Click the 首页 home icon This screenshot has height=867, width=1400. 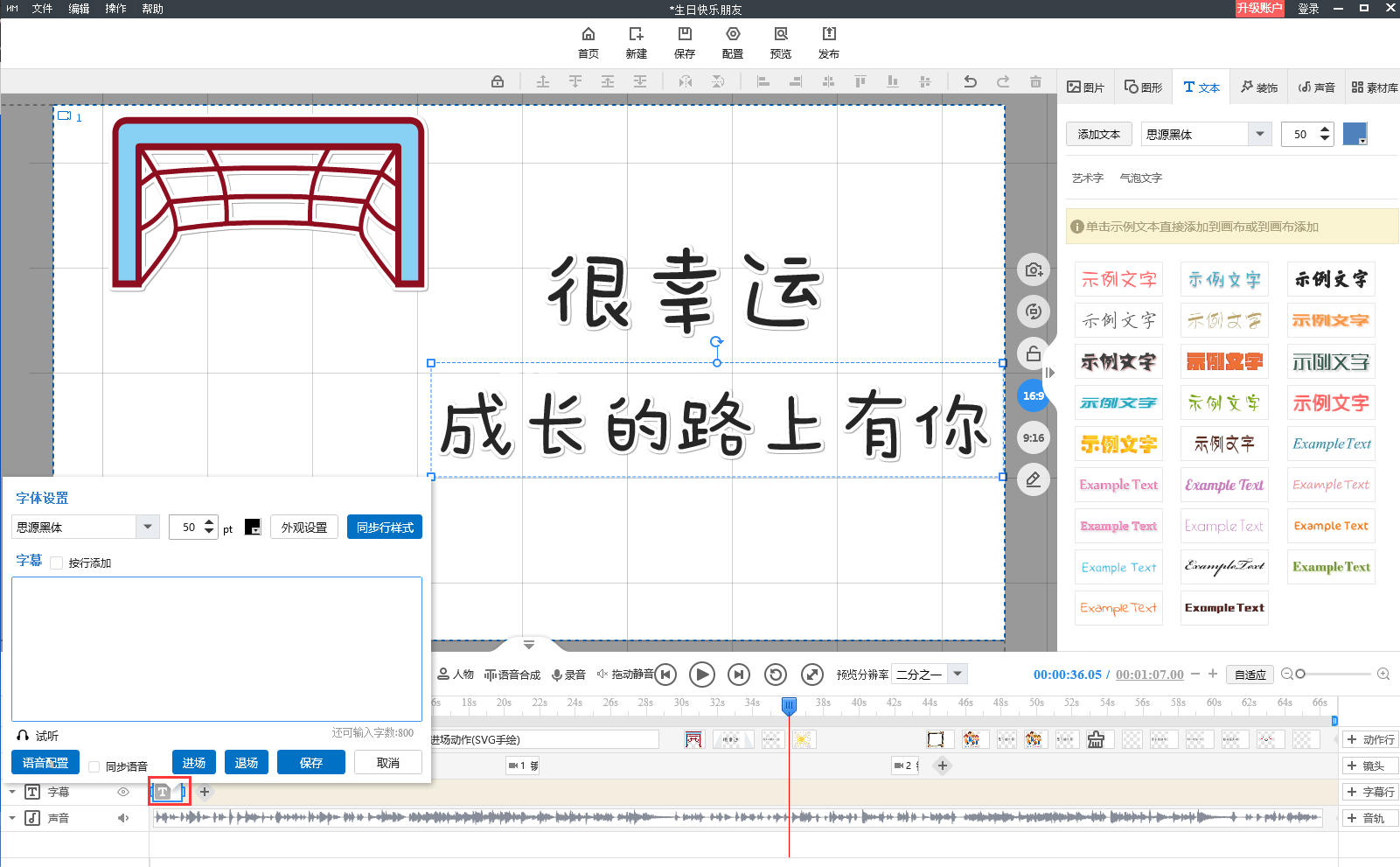tap(589, 34)
